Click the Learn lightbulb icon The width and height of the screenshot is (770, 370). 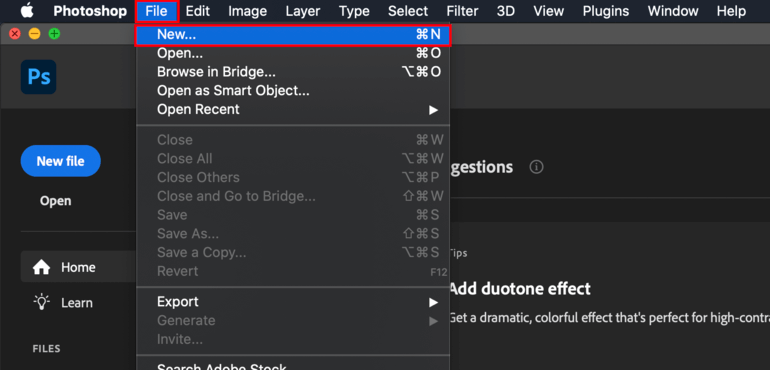pyautogui.click(x=41, y=302)
